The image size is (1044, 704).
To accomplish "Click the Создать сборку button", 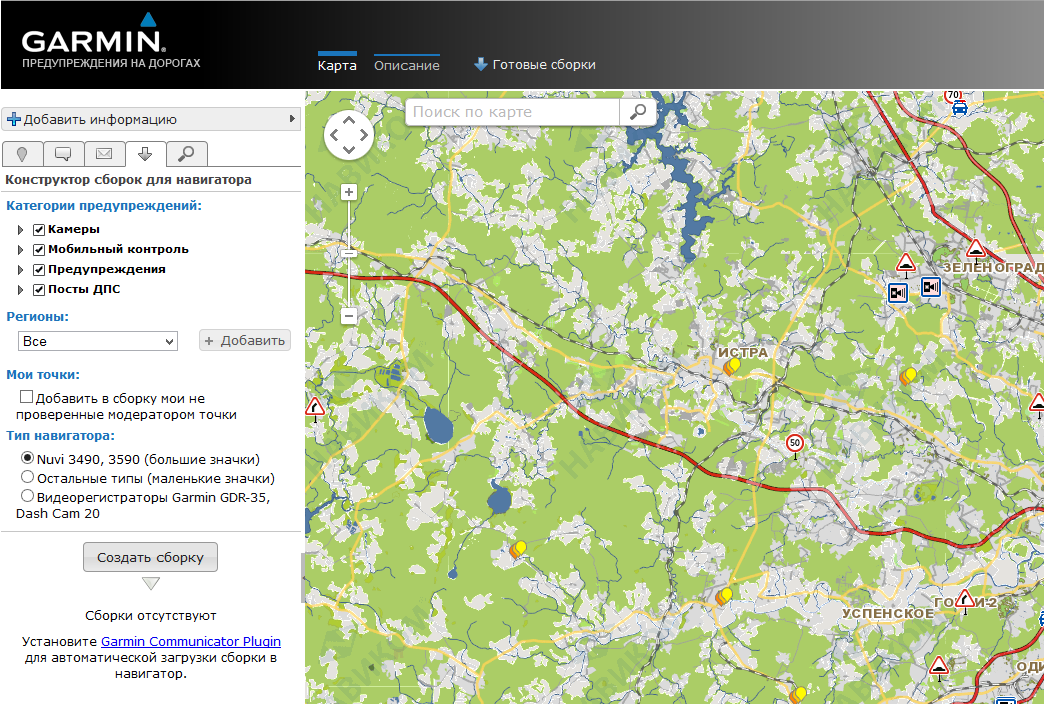I will (x=150, y=557).
